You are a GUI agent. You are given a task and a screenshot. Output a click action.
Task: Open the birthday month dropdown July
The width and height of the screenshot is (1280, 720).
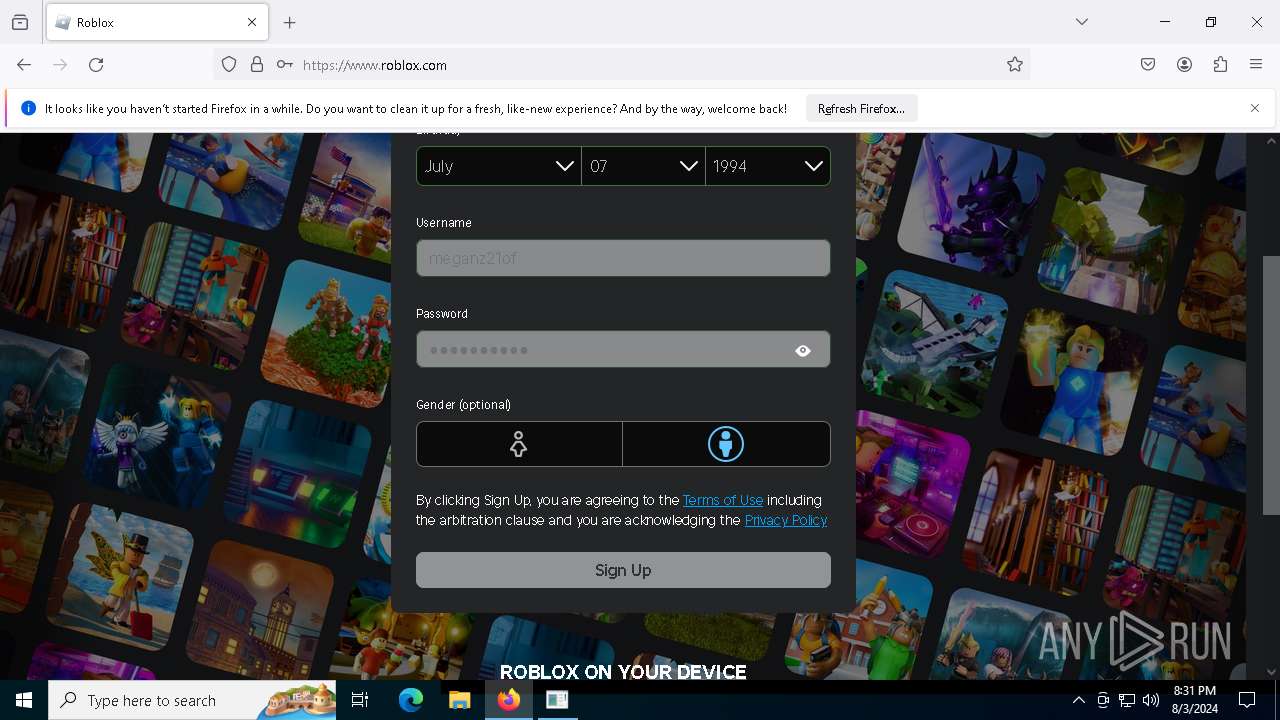pyautogui.click(x=499, y=166)
